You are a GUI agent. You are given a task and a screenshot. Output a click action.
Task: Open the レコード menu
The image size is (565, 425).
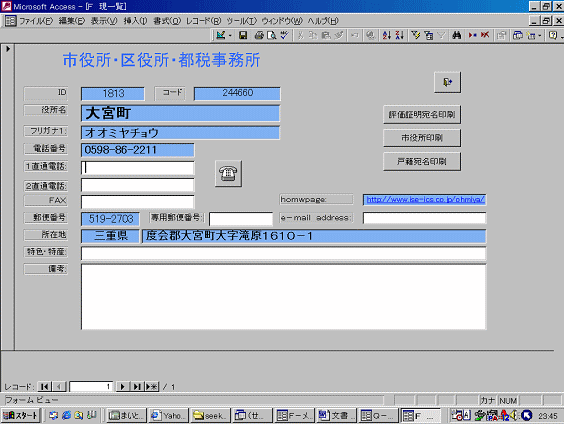(203, 21)
